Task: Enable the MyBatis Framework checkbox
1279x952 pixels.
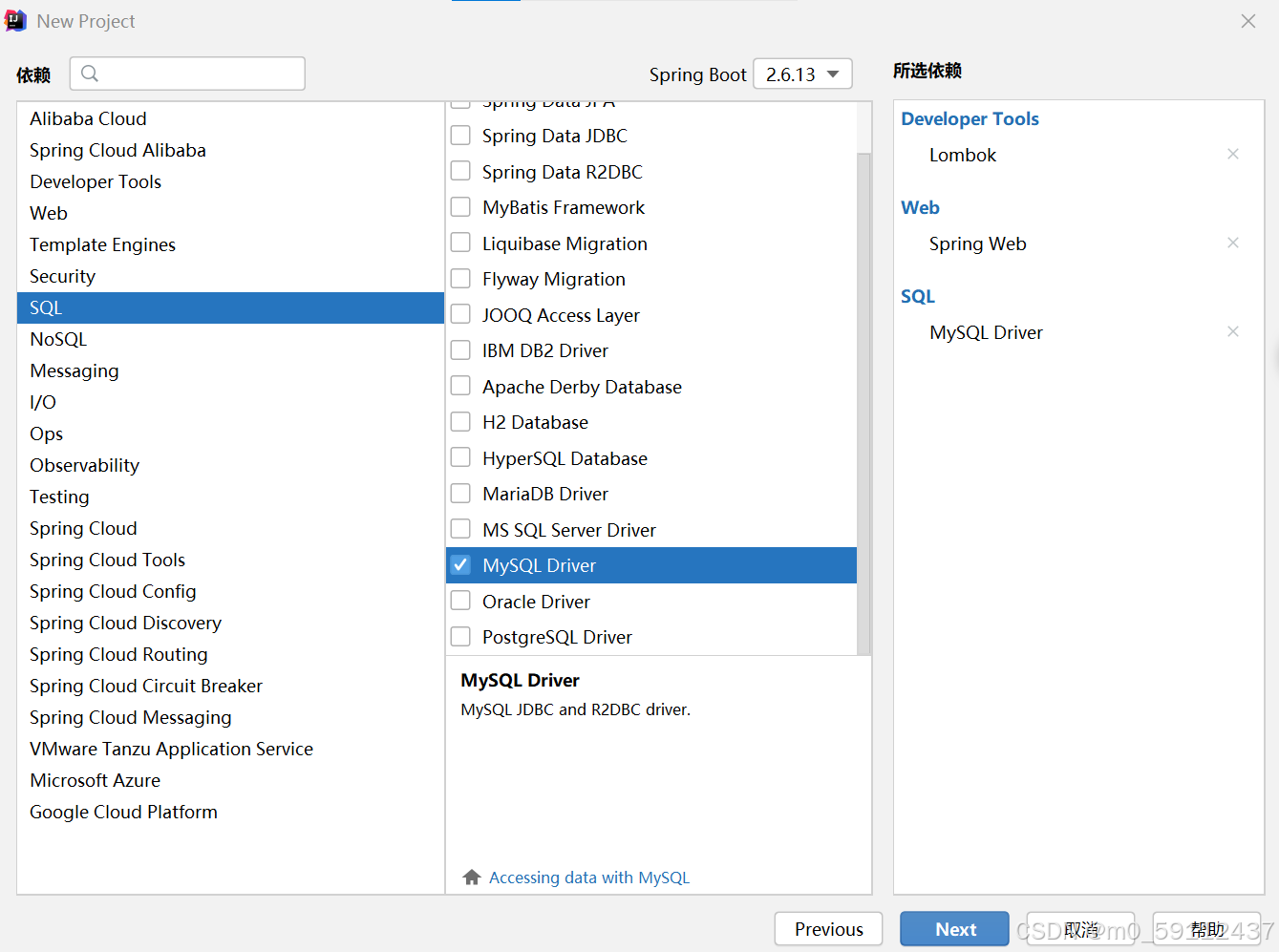Action: [460, 206]
